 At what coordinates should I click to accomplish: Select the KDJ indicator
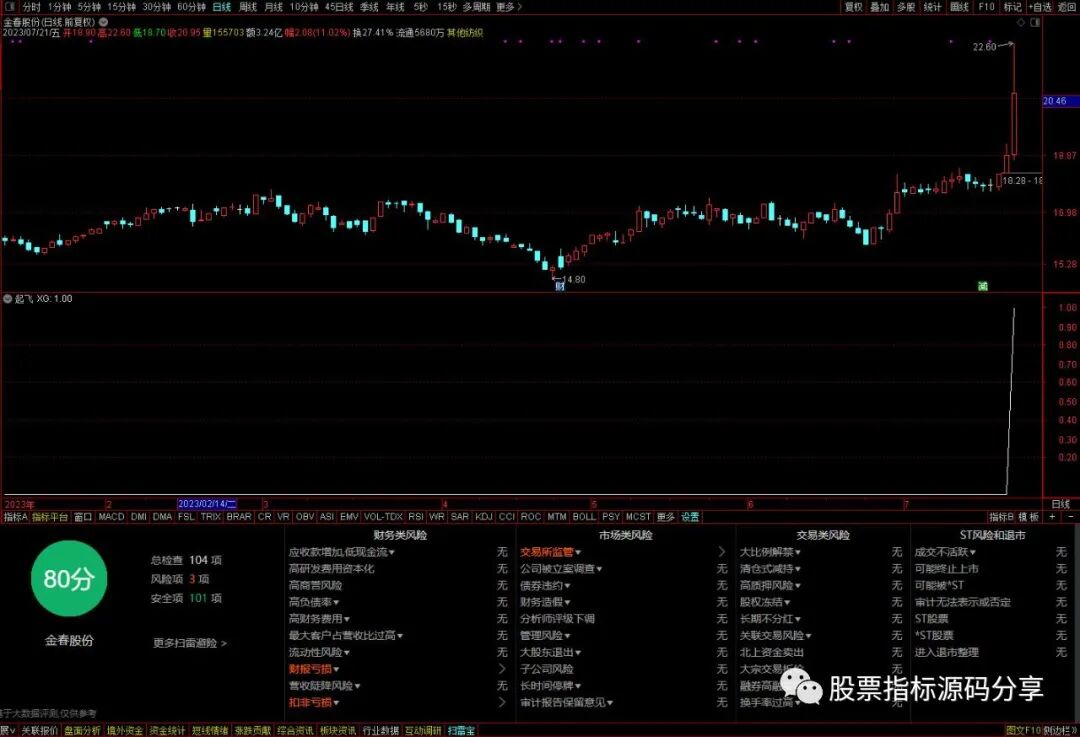pos(484,517)
